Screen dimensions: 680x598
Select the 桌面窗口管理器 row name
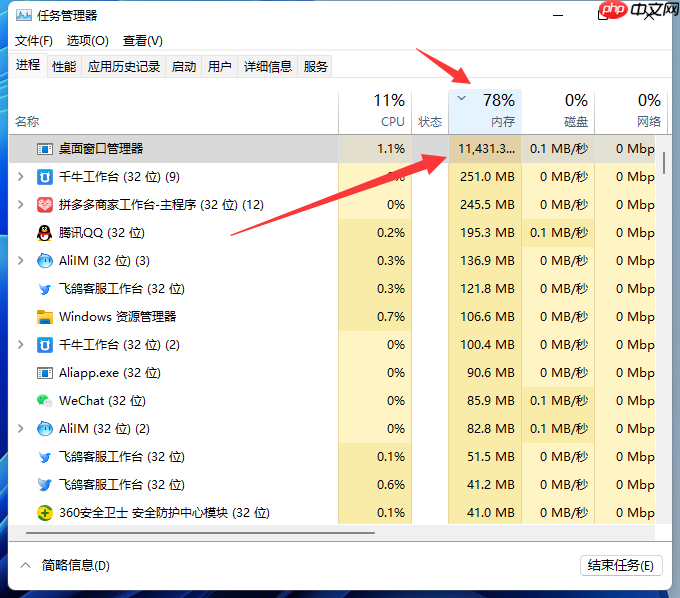tap(101, 149)
